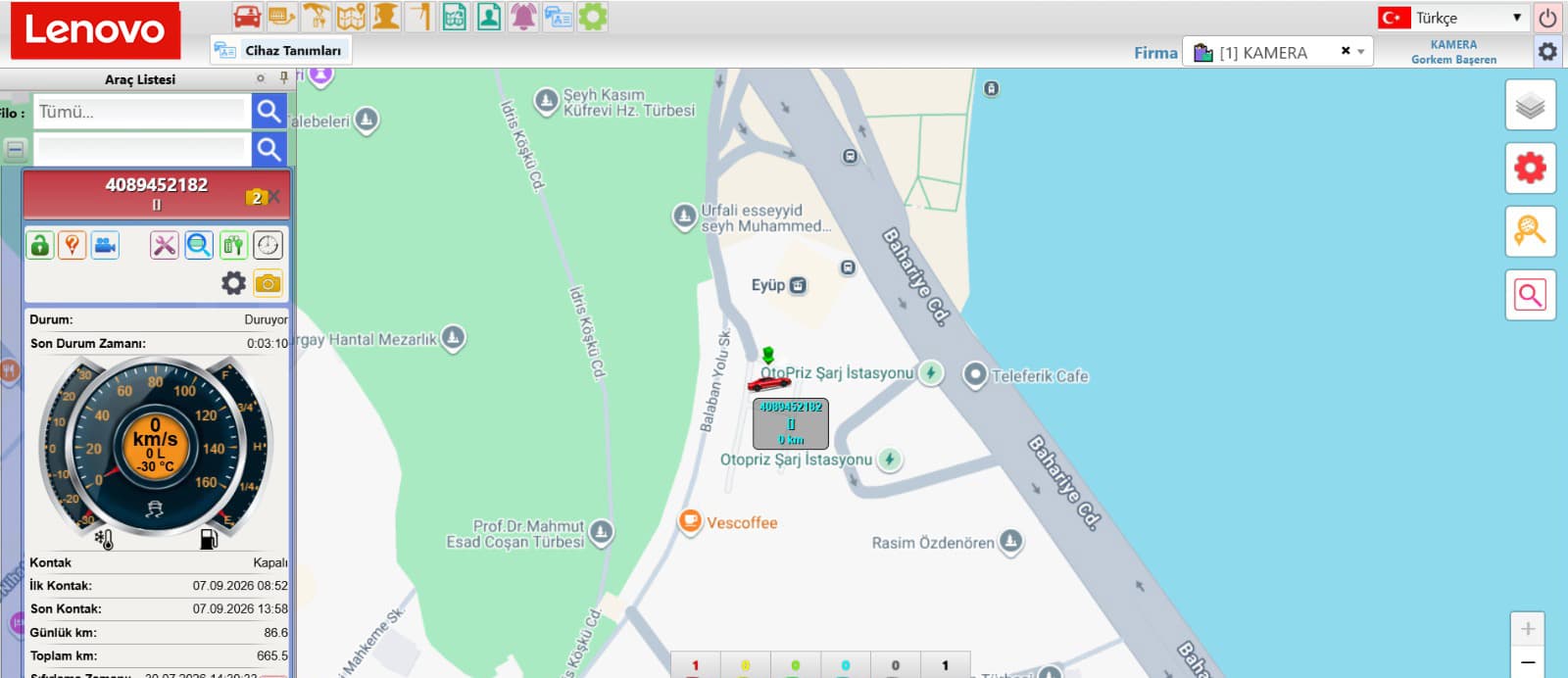The height and width of the screenshot is (678, 1568).
Task: Zoom out the map with minus button
Action: (1528, 662)
